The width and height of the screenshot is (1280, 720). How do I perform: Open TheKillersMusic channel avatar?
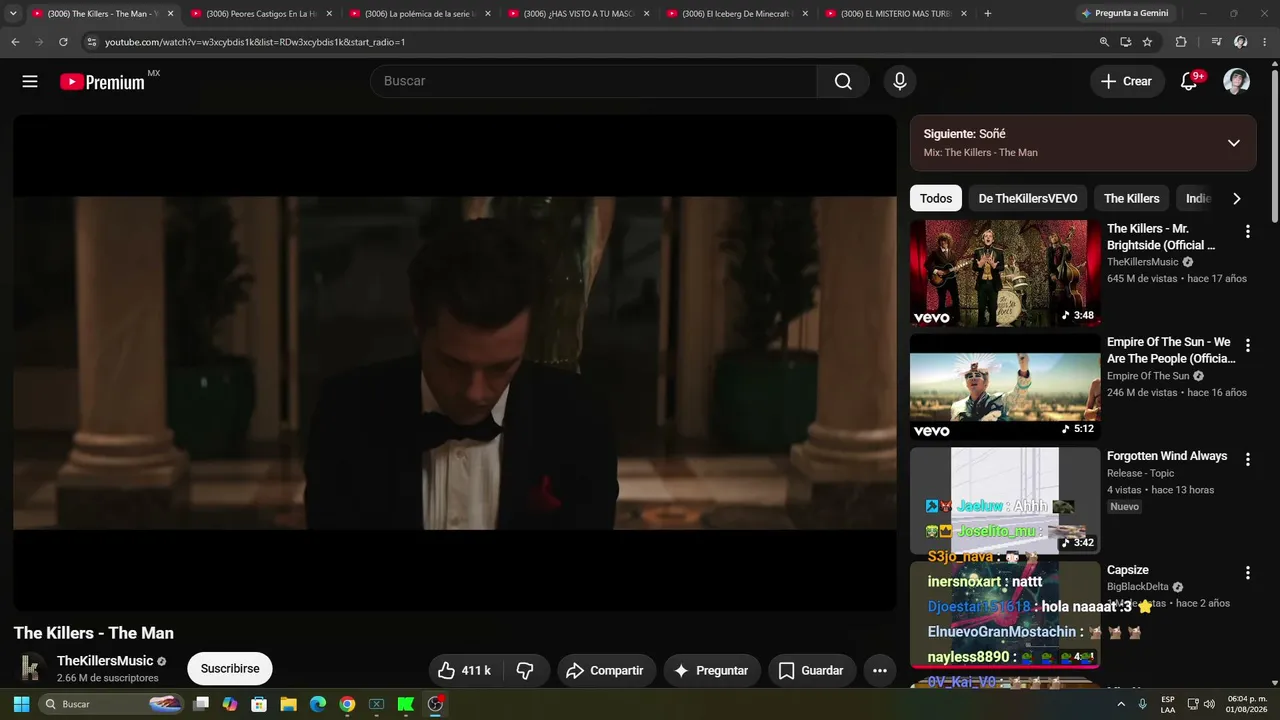coord(32,668)
